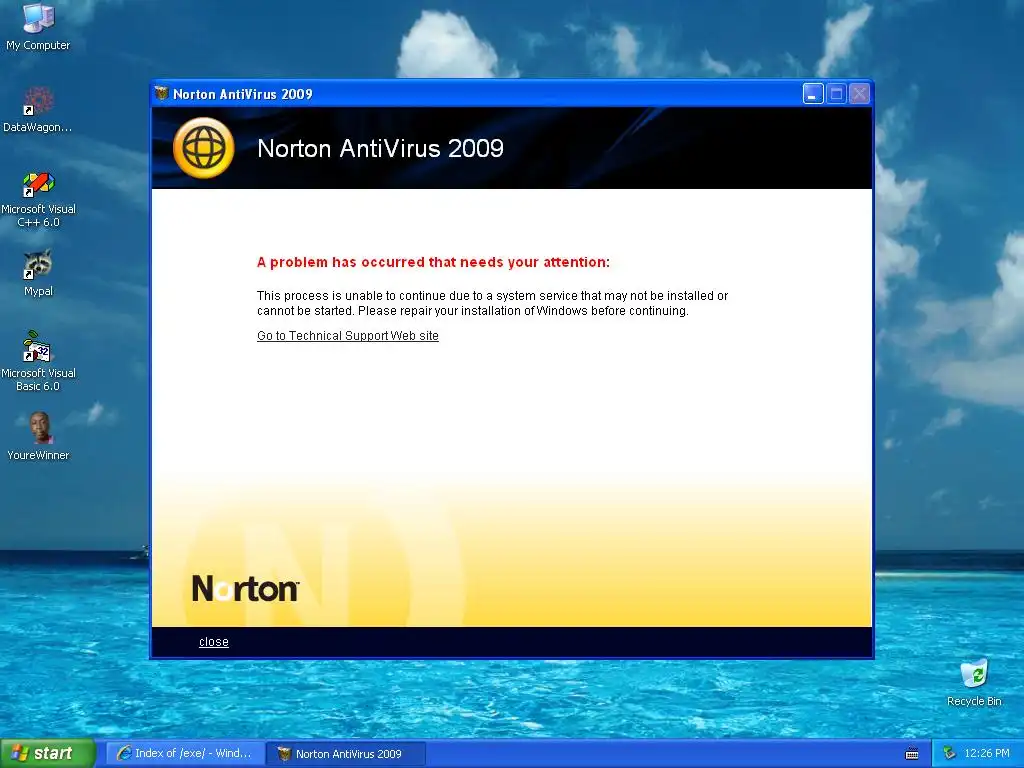Click the red 'A problem has occurred' heading
The width and height of the screenshot is (1024, 768).
(x=433, y=262)
